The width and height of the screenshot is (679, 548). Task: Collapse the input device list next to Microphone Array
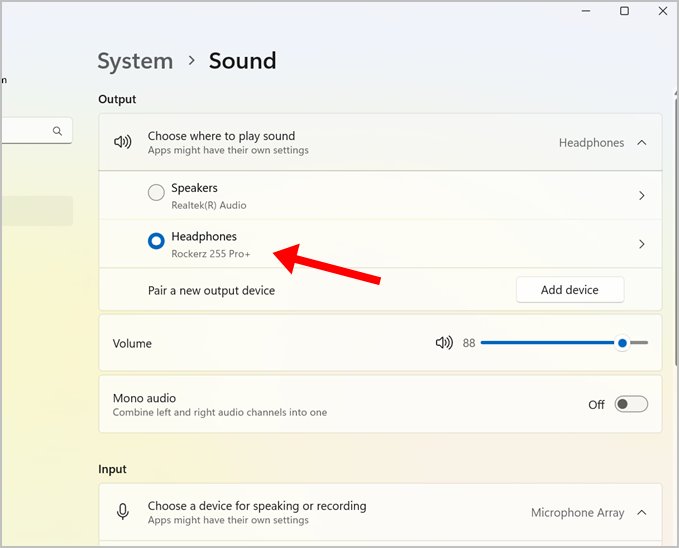click(x=642, y=512)
